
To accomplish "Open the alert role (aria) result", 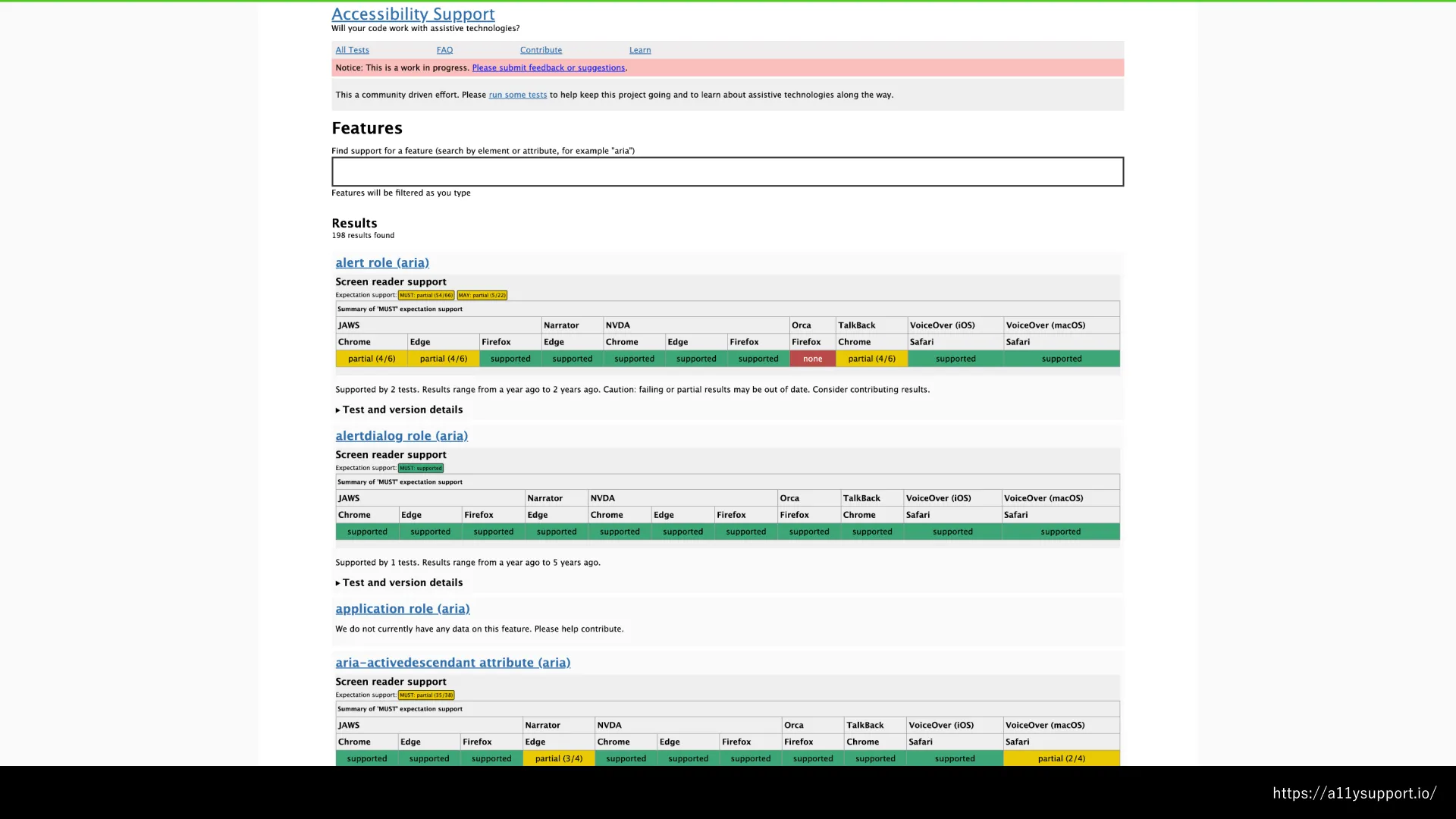I will [x=381, y=262].
